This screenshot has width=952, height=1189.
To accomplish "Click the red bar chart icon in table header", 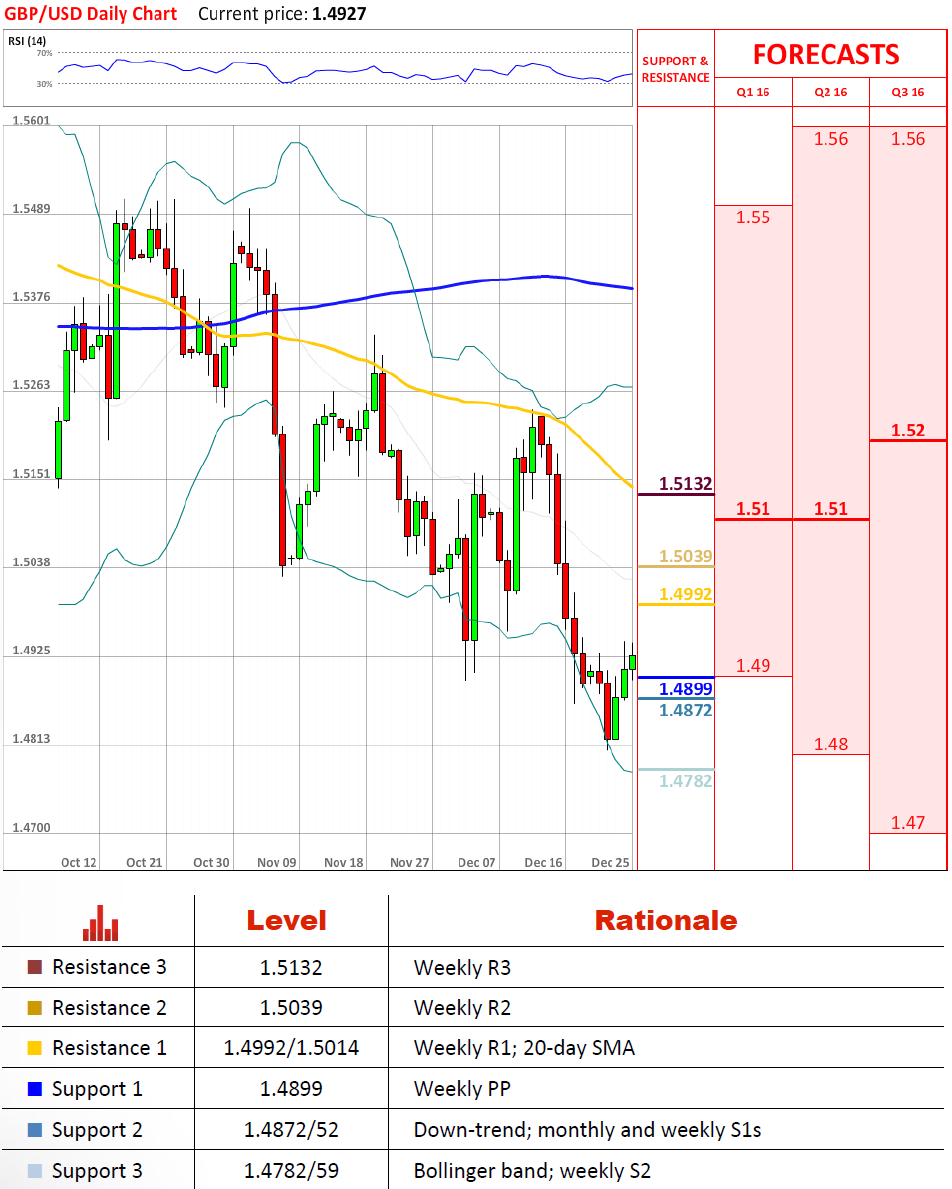I will point(100,923).
